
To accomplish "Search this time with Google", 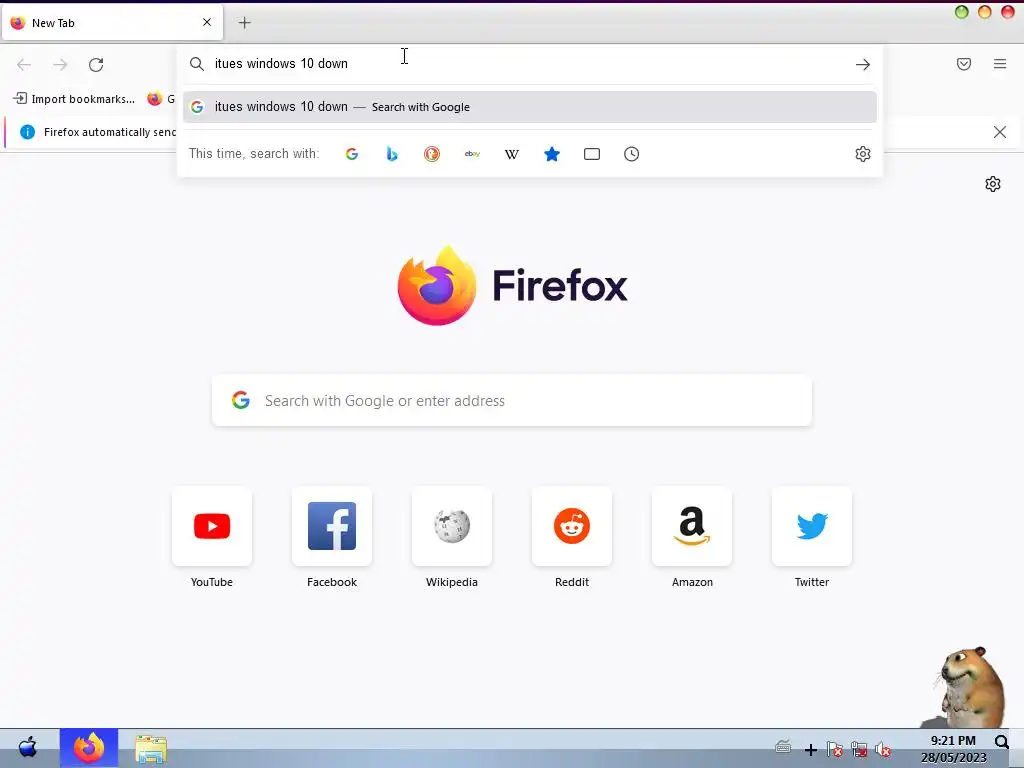I will click(x=352, y=154).
